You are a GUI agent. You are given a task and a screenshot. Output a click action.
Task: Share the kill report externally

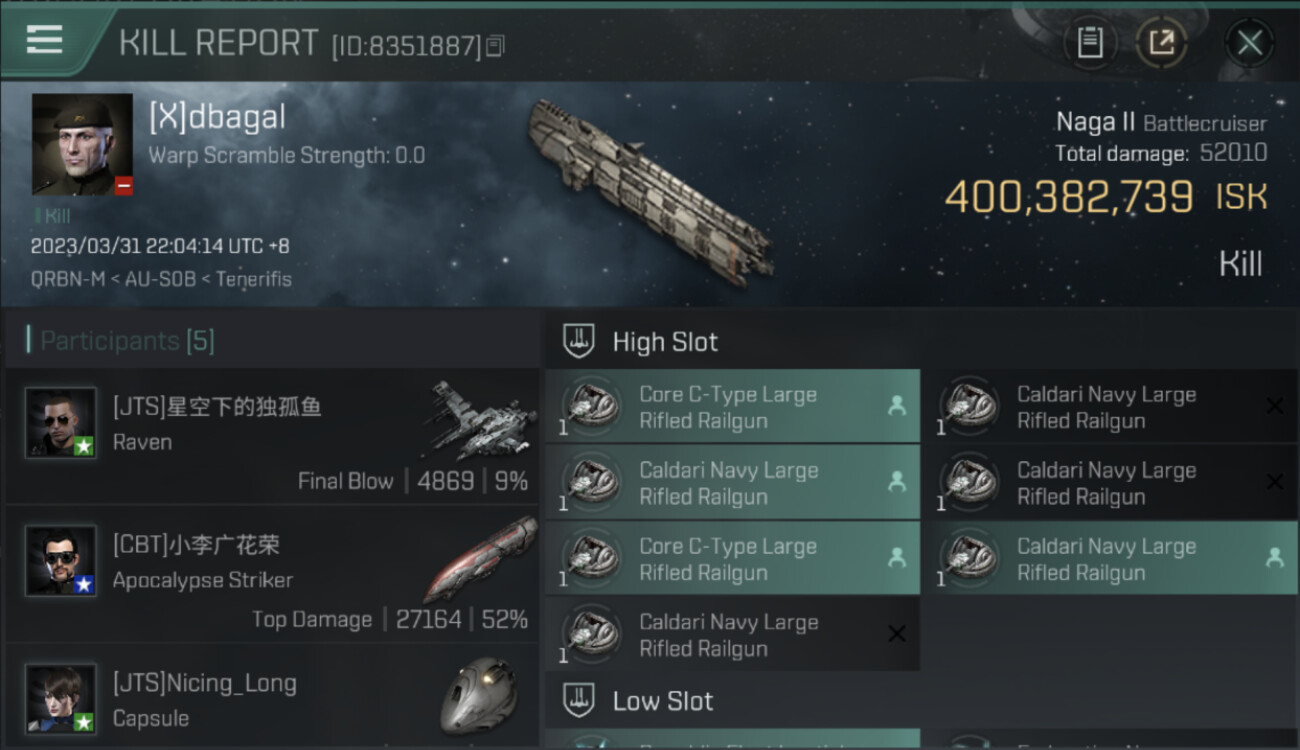coord(1161,43)
